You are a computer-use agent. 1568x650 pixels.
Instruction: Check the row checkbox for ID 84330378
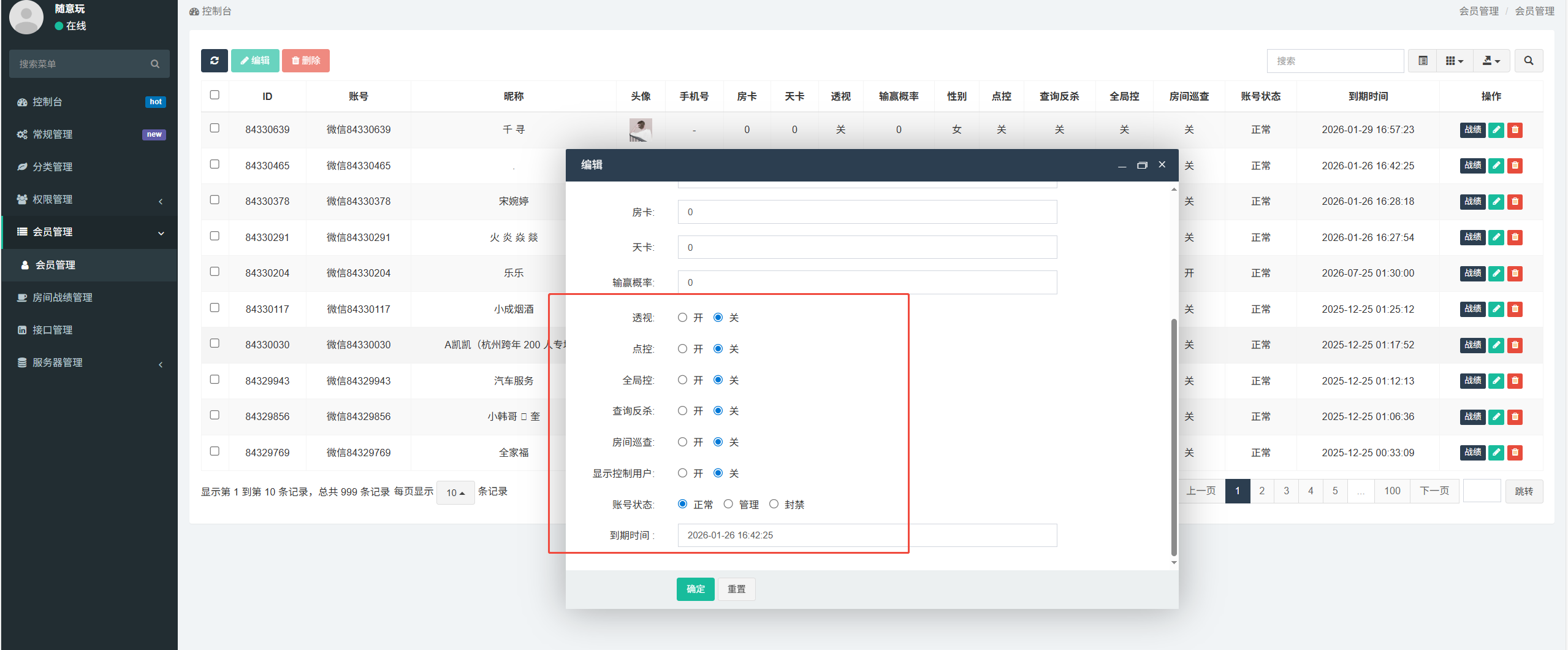(x=215, y=200)
